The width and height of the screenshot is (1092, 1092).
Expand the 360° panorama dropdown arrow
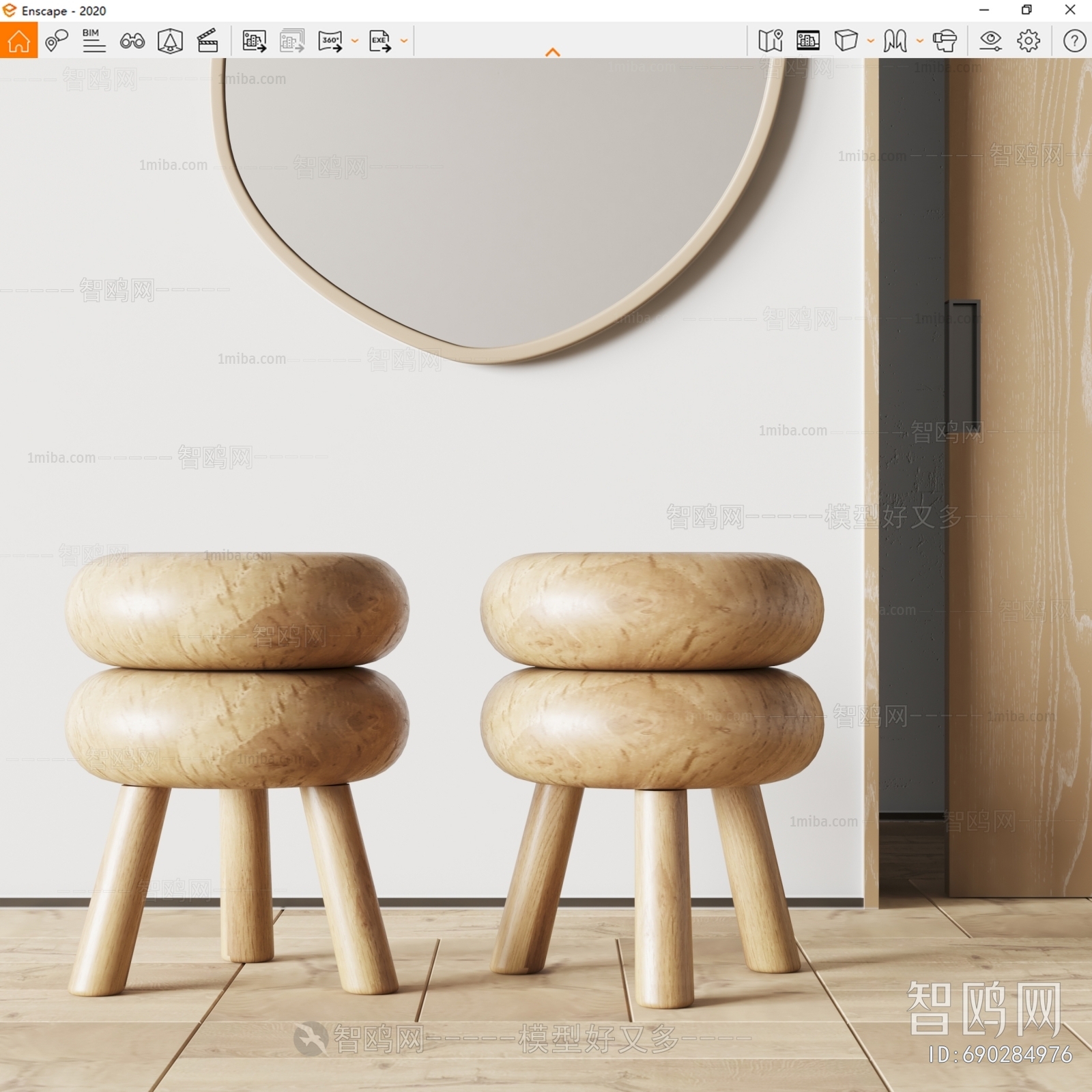[x=354, y=41]
